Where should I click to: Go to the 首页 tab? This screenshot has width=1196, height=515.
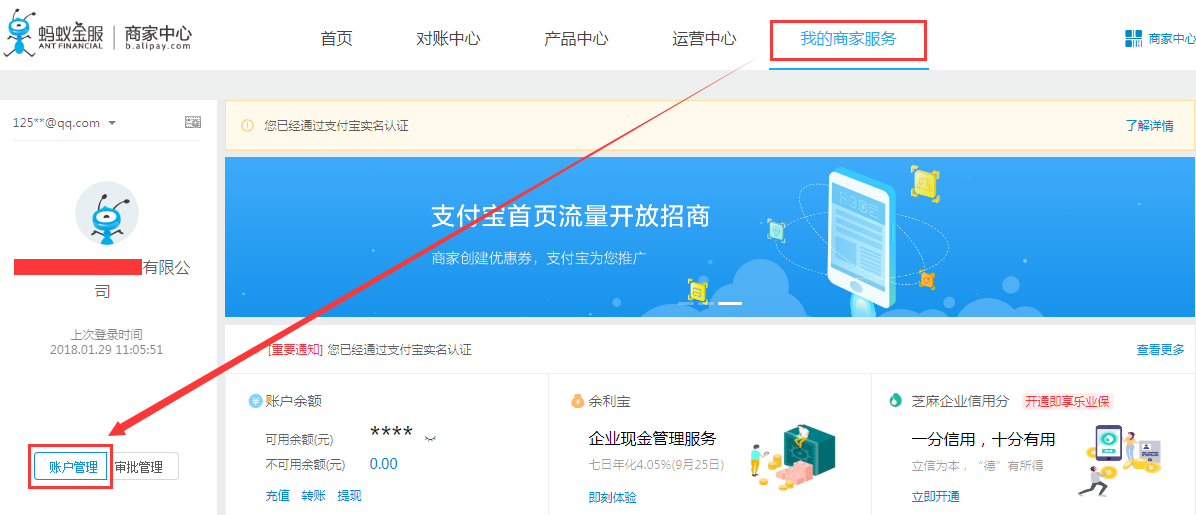point(336,39)
